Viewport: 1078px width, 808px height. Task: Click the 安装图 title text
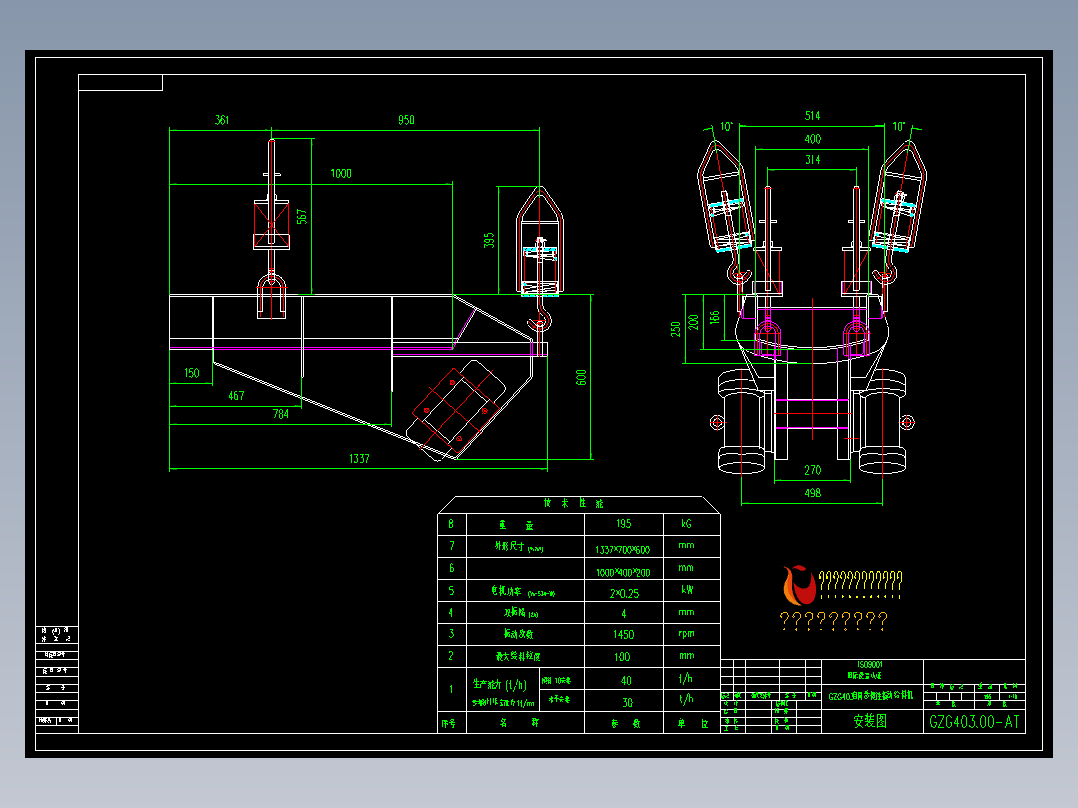click(870, 721)
